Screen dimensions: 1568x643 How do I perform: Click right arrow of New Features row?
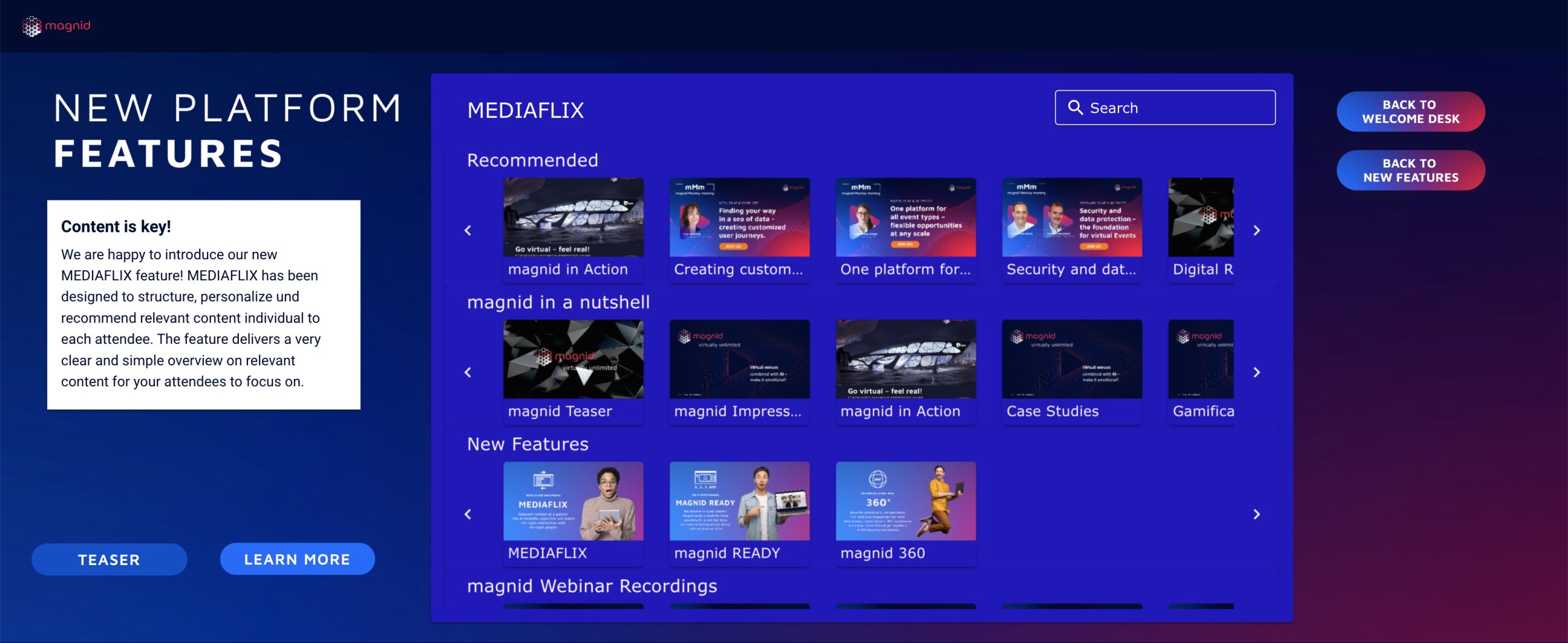[x=1256, y=514]
